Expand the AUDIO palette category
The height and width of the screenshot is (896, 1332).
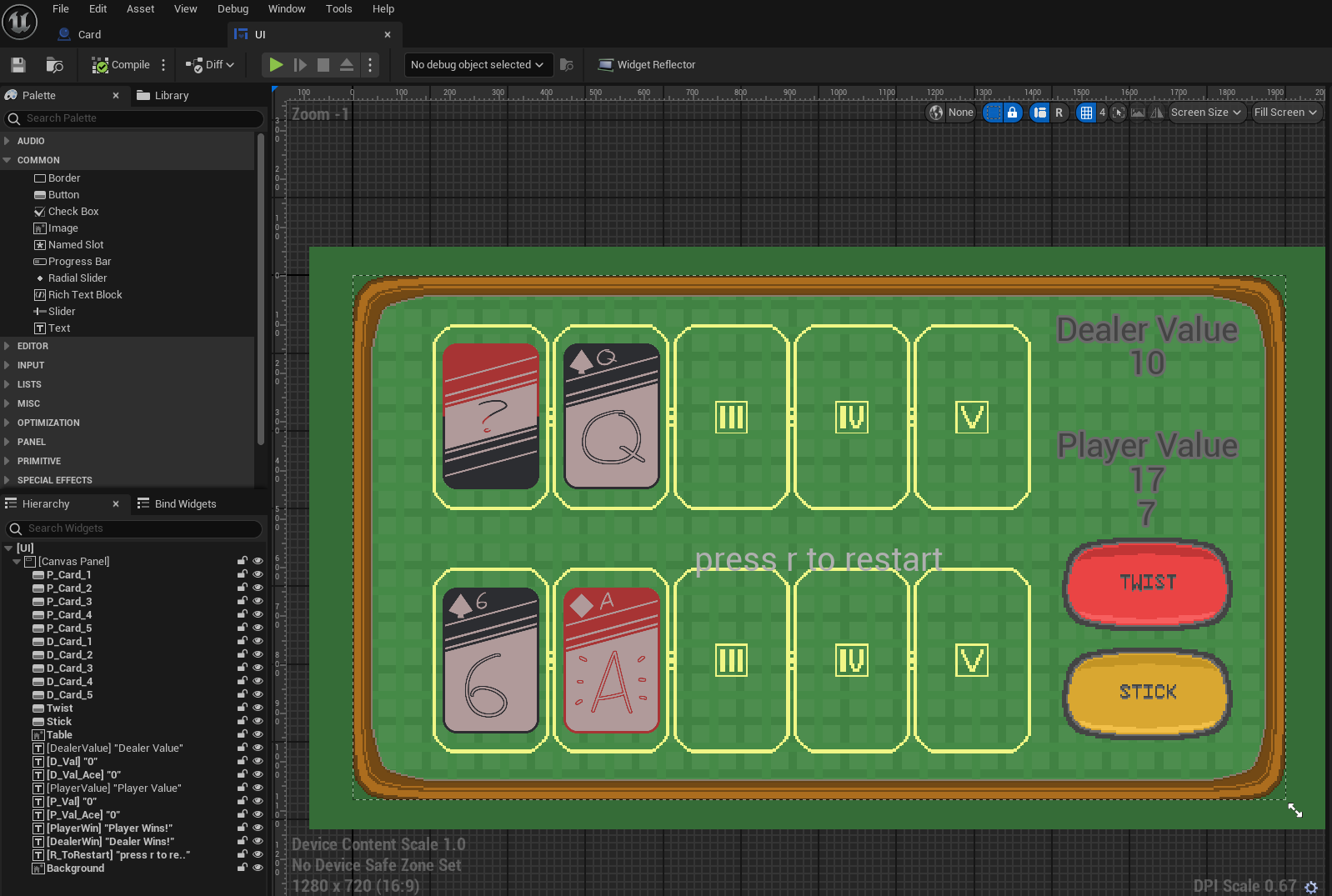point(8,141)
